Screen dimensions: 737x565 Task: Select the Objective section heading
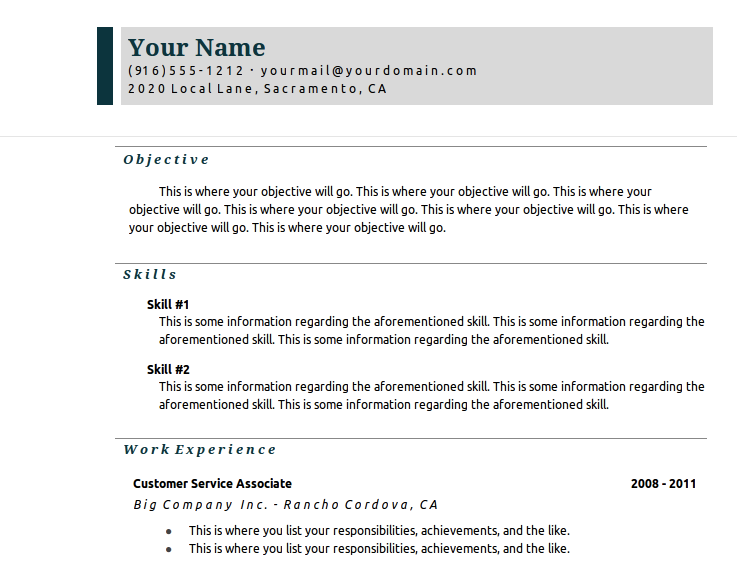[x=166, y=160]
